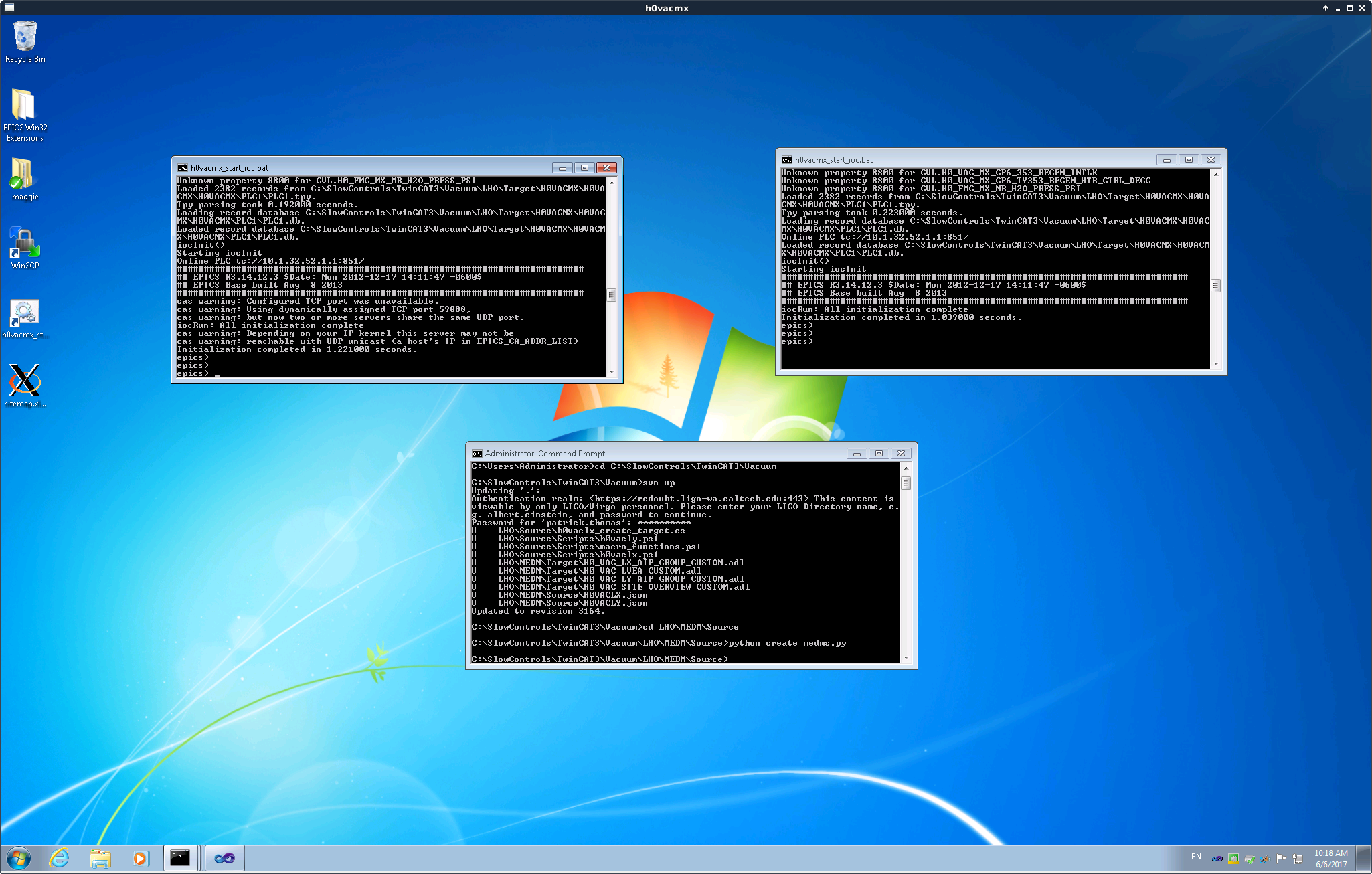Click 'cas warning: Configured TCP port was unavailable' line

click(307, 302)
